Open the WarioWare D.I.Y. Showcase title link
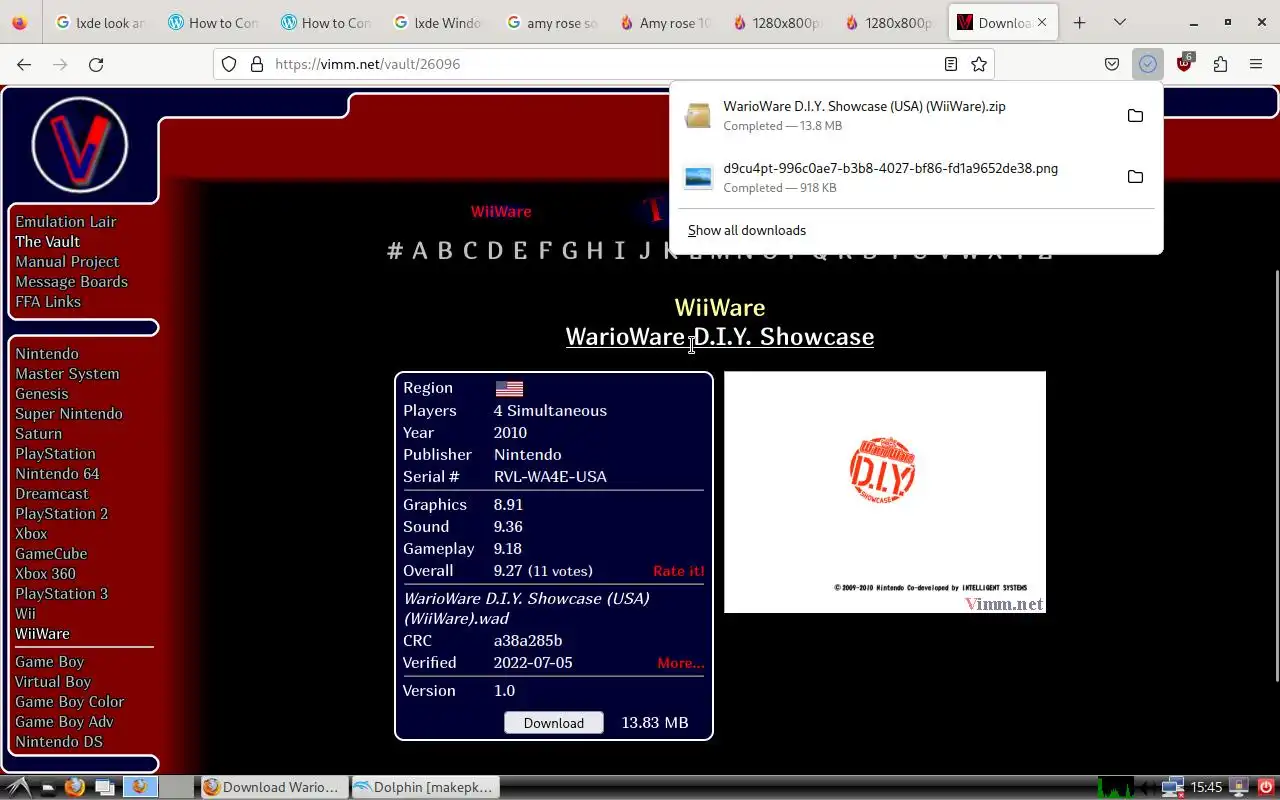The height and width of the screenshot is (800, 1280). click(719, 337)
